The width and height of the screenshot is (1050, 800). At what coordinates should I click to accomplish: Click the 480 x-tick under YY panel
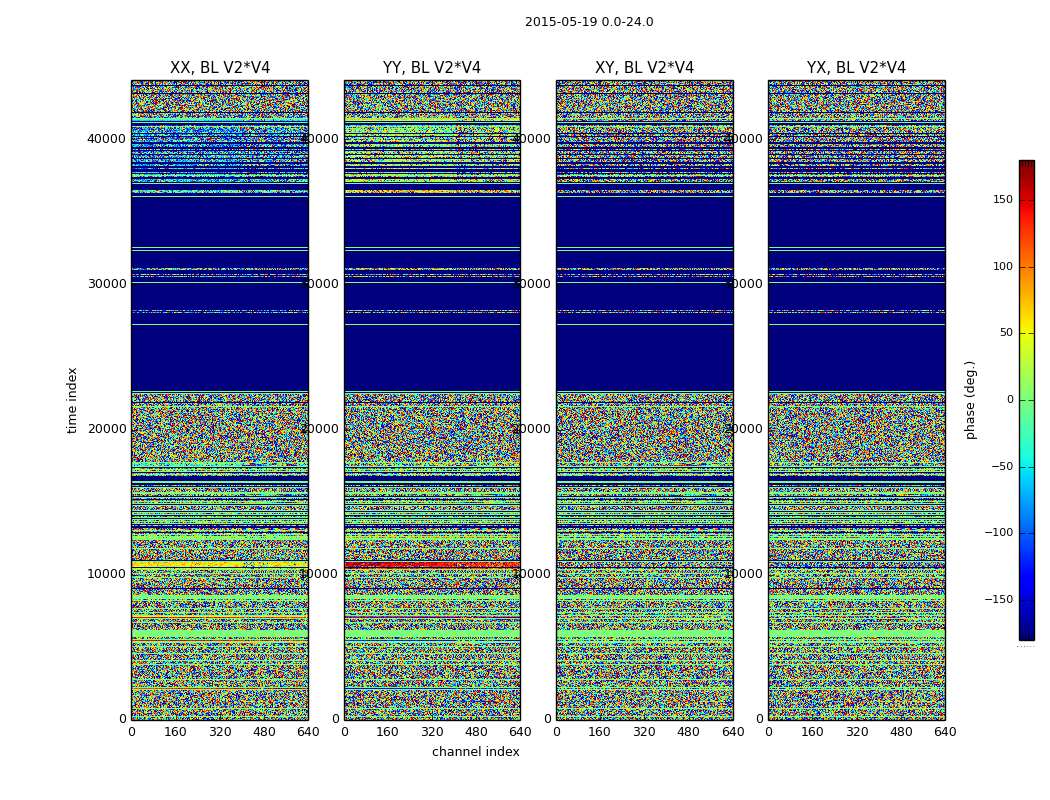click(476, 732)
